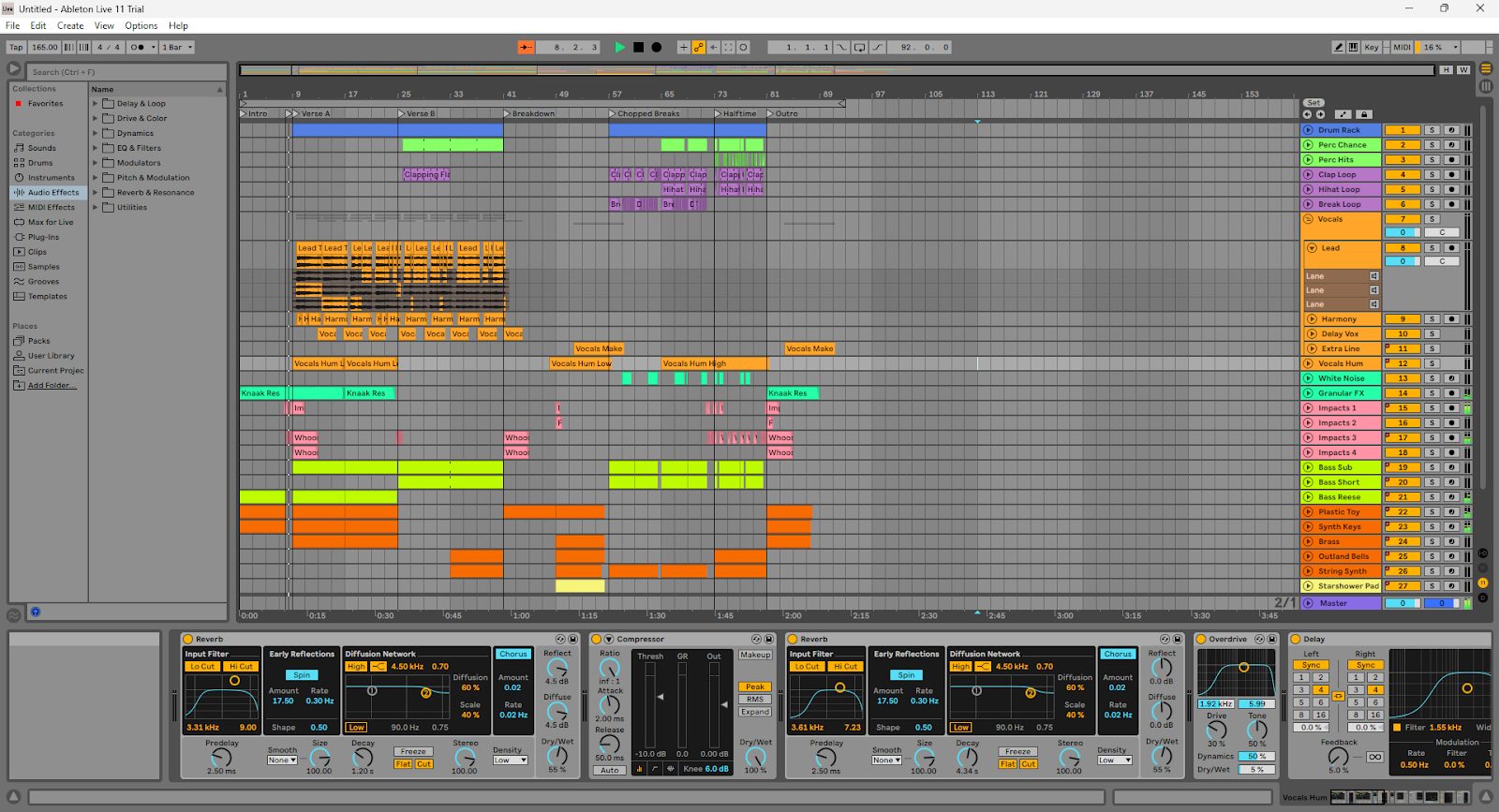Screen dimensions: 1499x812
Task: Click the Delay link channels icon
Action: click(1339, 696)
